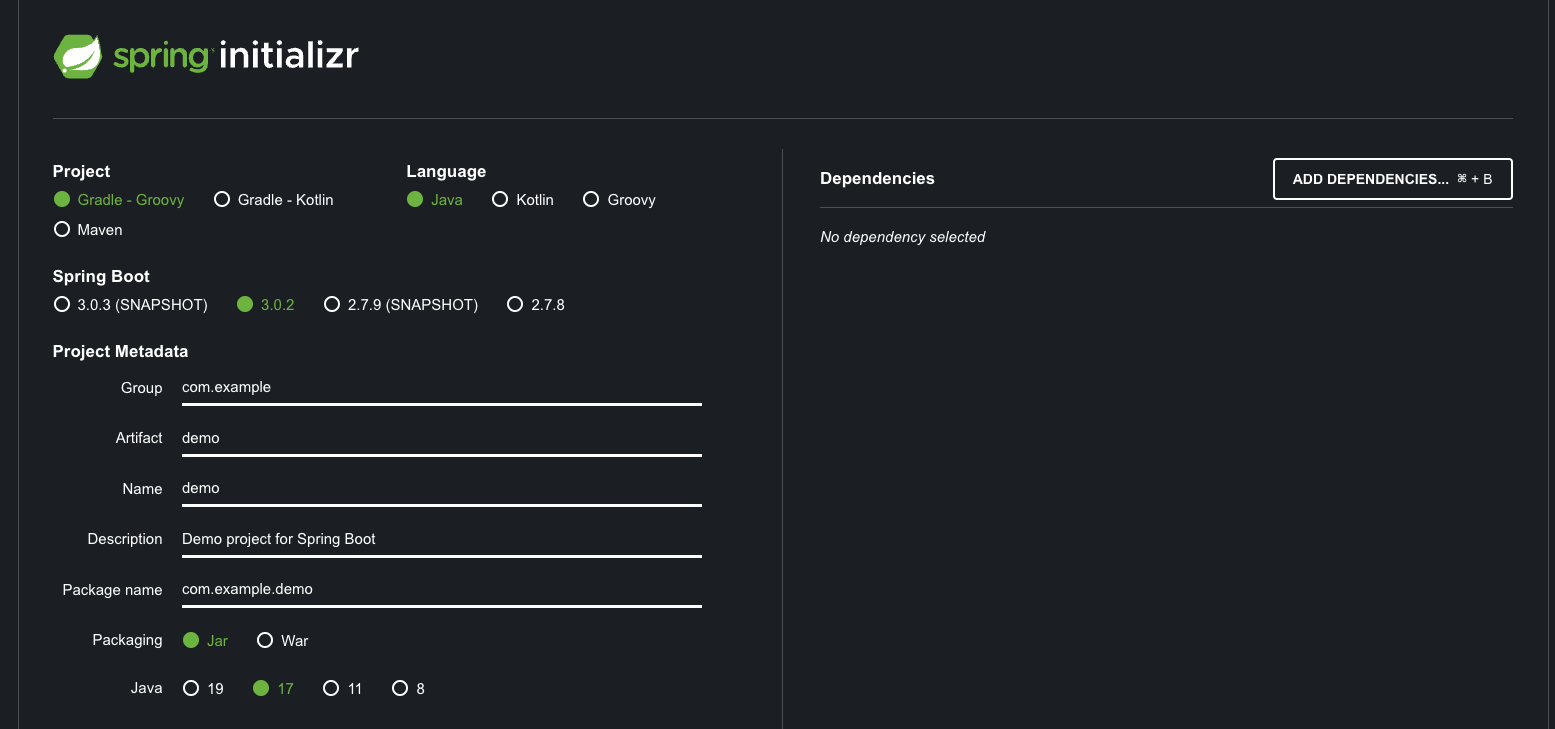
Task: Edit the Package name field
Action: pos(442,589)
